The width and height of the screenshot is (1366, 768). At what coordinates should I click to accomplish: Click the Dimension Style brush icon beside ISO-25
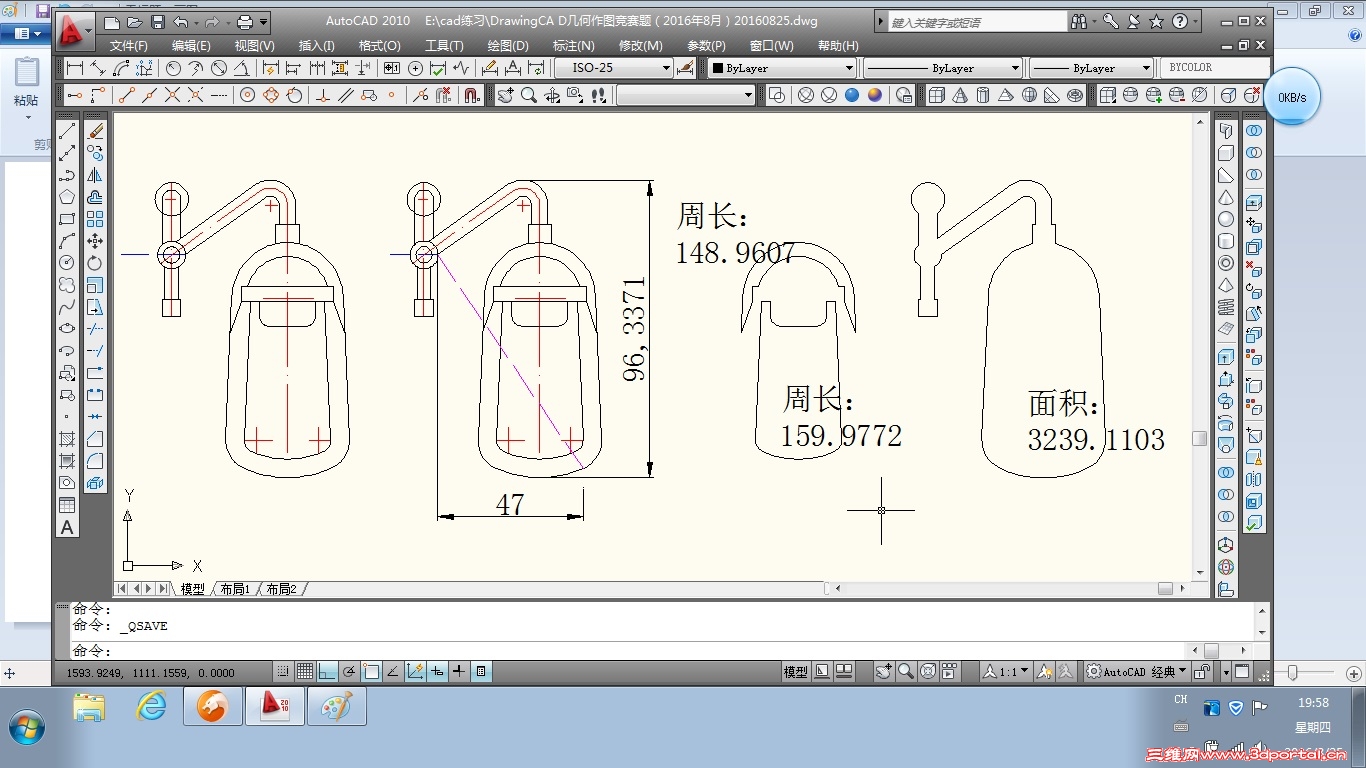click(x=685, y=68)
